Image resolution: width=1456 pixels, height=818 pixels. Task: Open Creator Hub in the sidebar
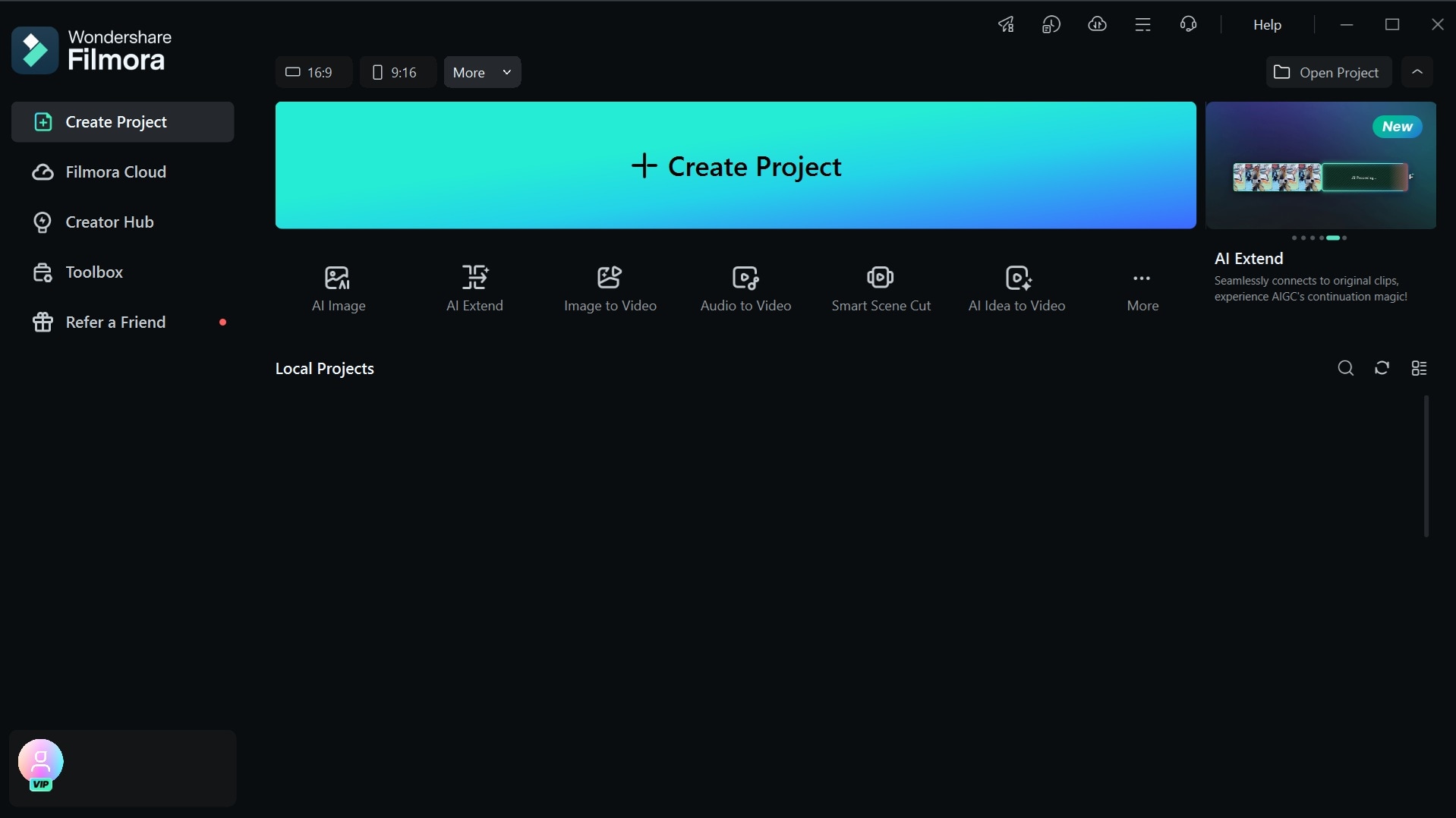122,222
